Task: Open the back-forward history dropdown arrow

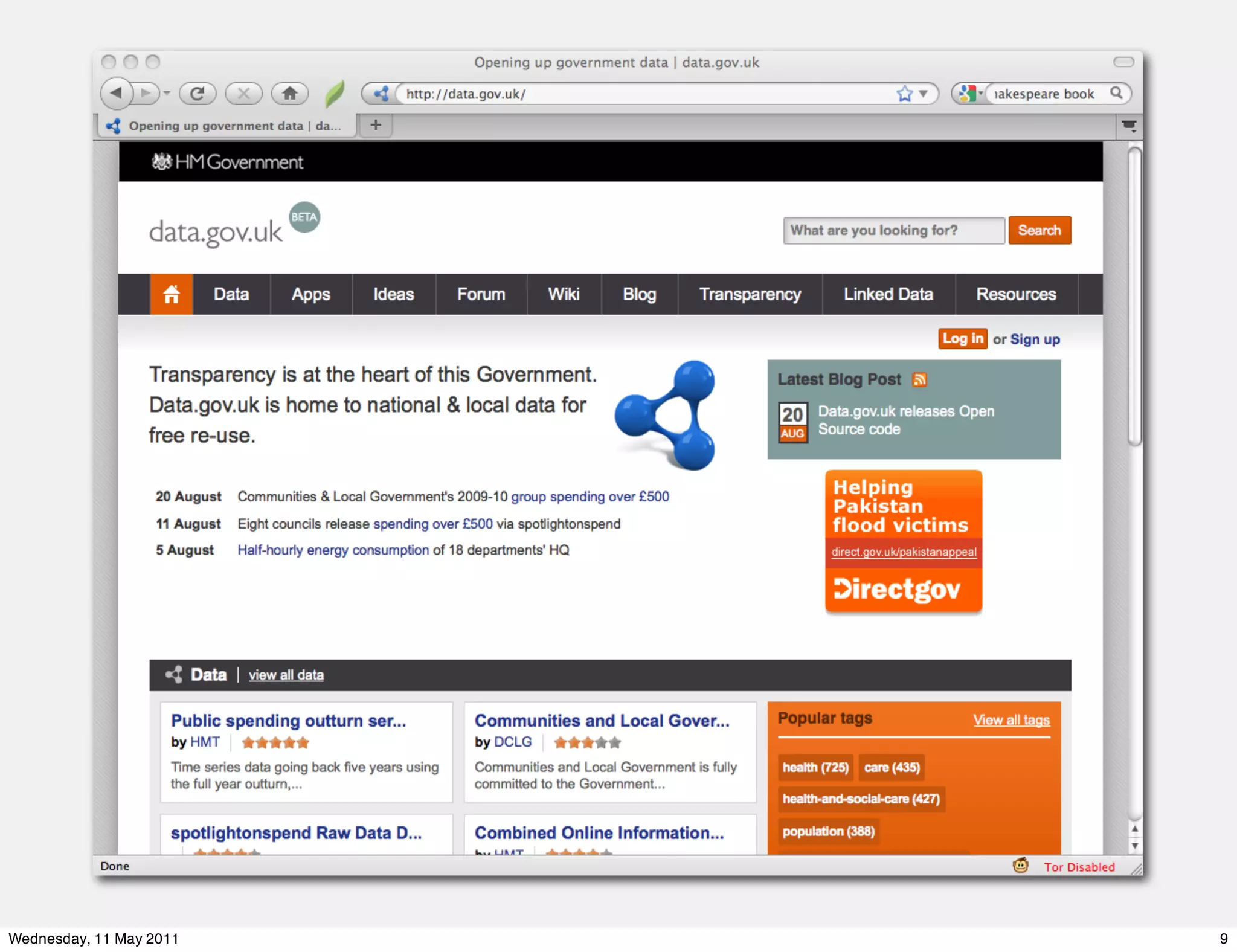Action: pyautogui.click(x=167, y=94)
